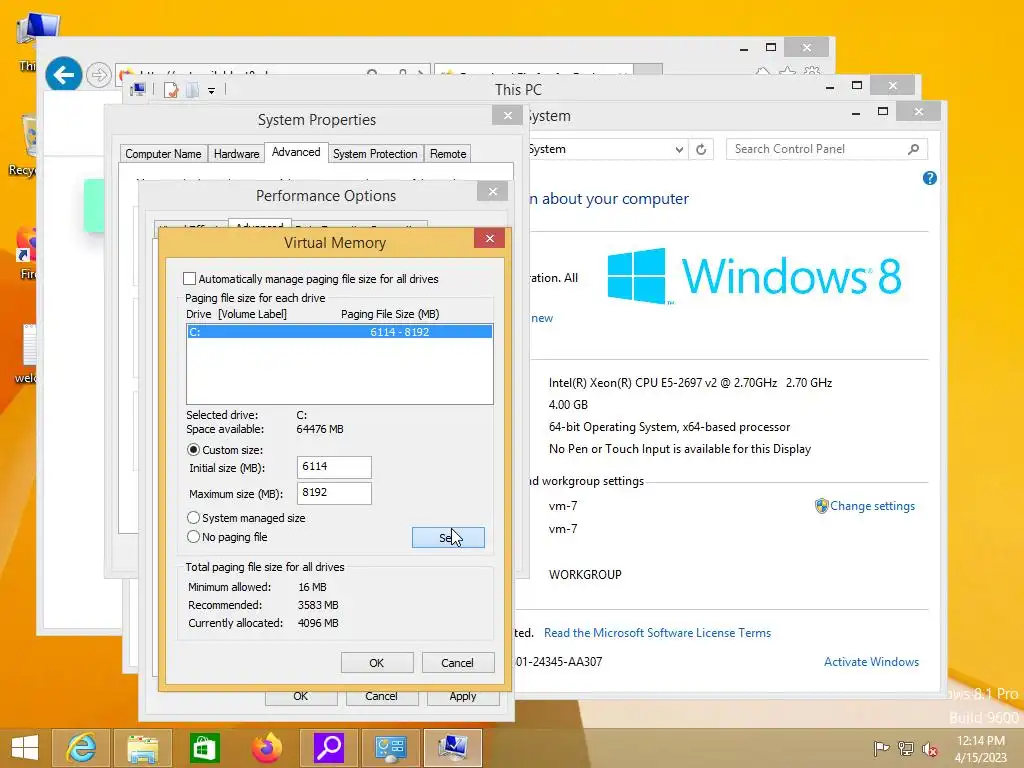
Task: Switch to the Remote tab
Action: [x=448, y=153]
